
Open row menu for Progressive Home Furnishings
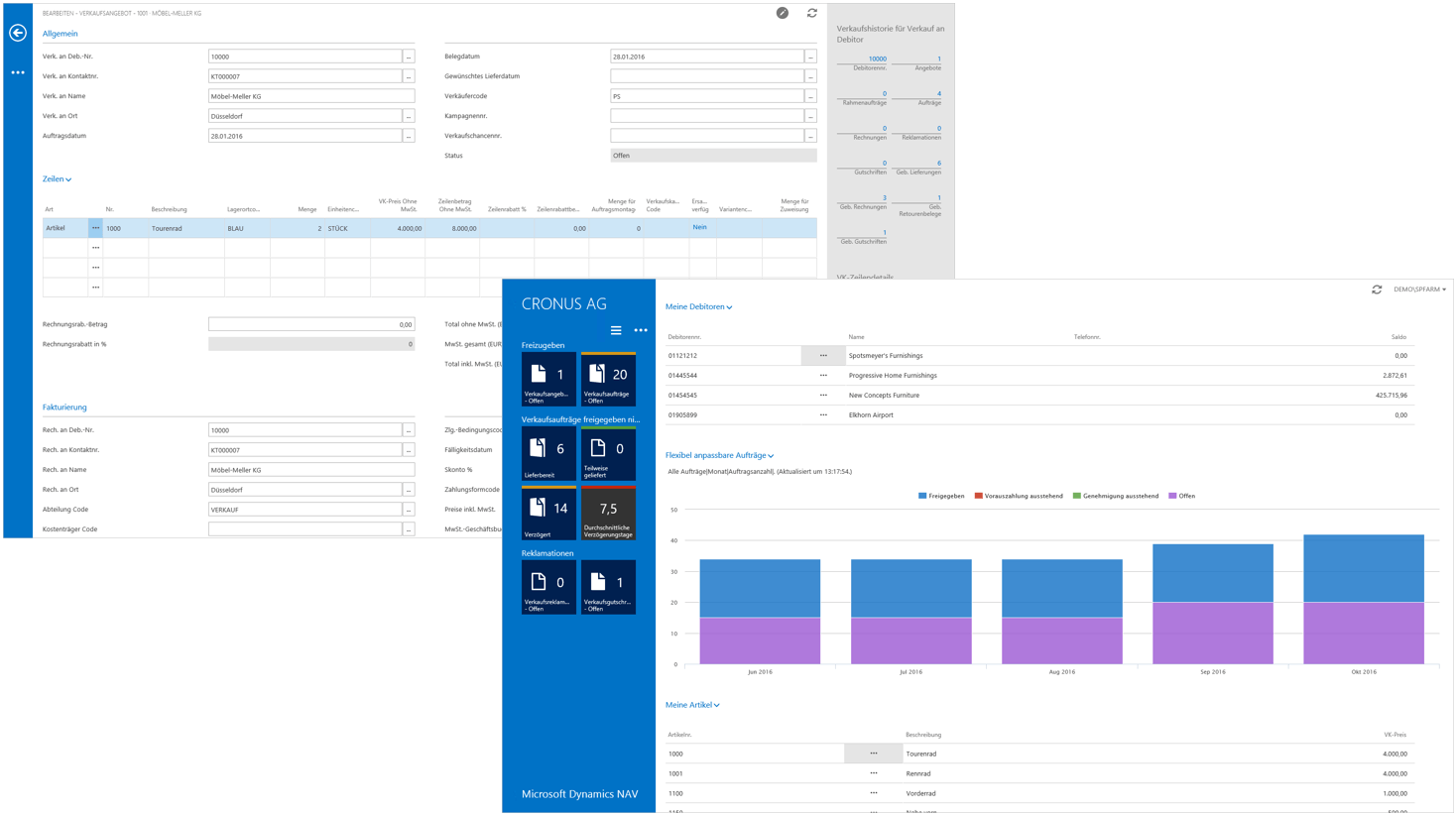coord(823,375)
